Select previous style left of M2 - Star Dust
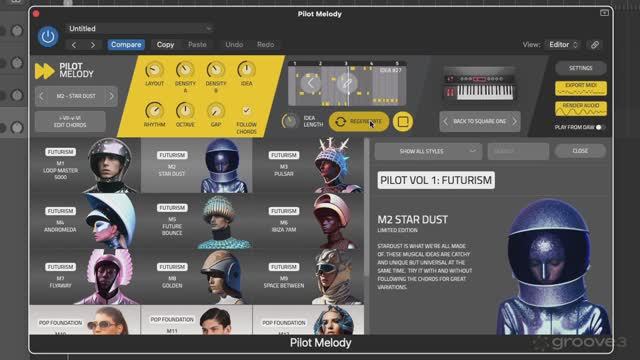 coord(41,96)
